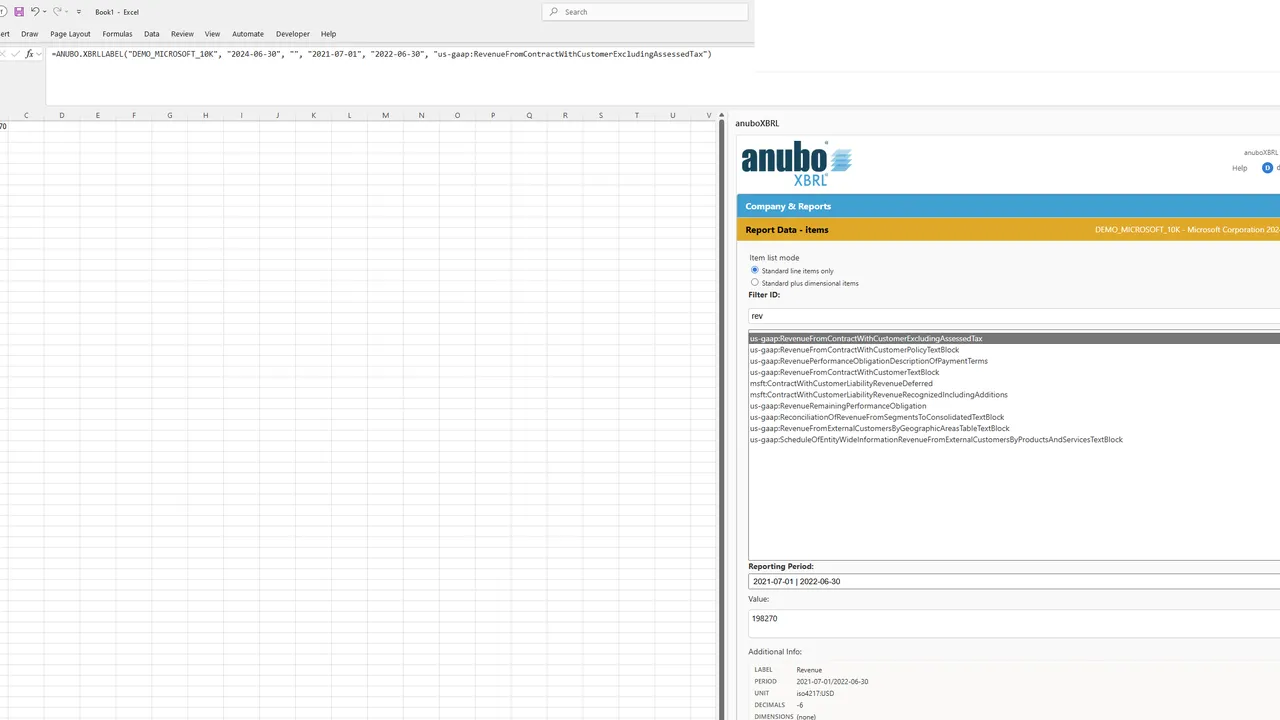Select us-gaap:RevenueFromContractWithCustomerExcludingAssessedTax item
The width and height of the screenshot is (1280, 720).
(x=1014, y=339)
